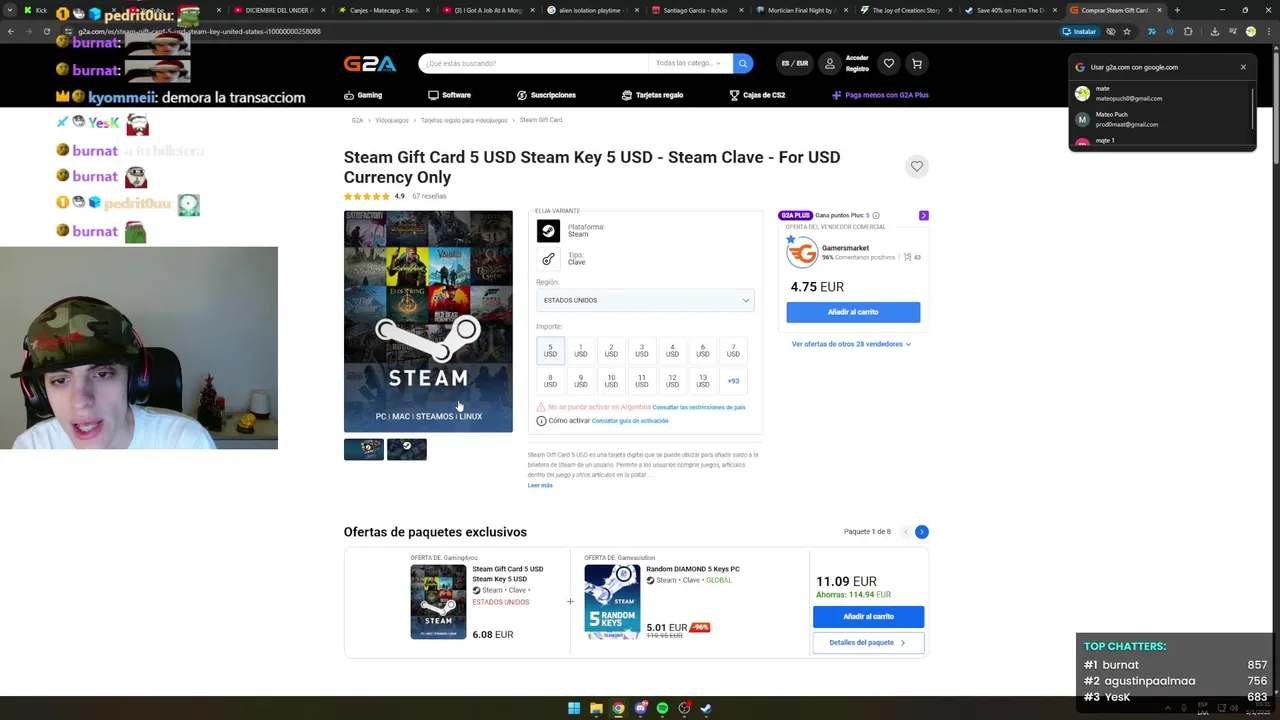Click the search input field
The width and height of the screenshot is (1280, 720).
click(x=533, y=63)
